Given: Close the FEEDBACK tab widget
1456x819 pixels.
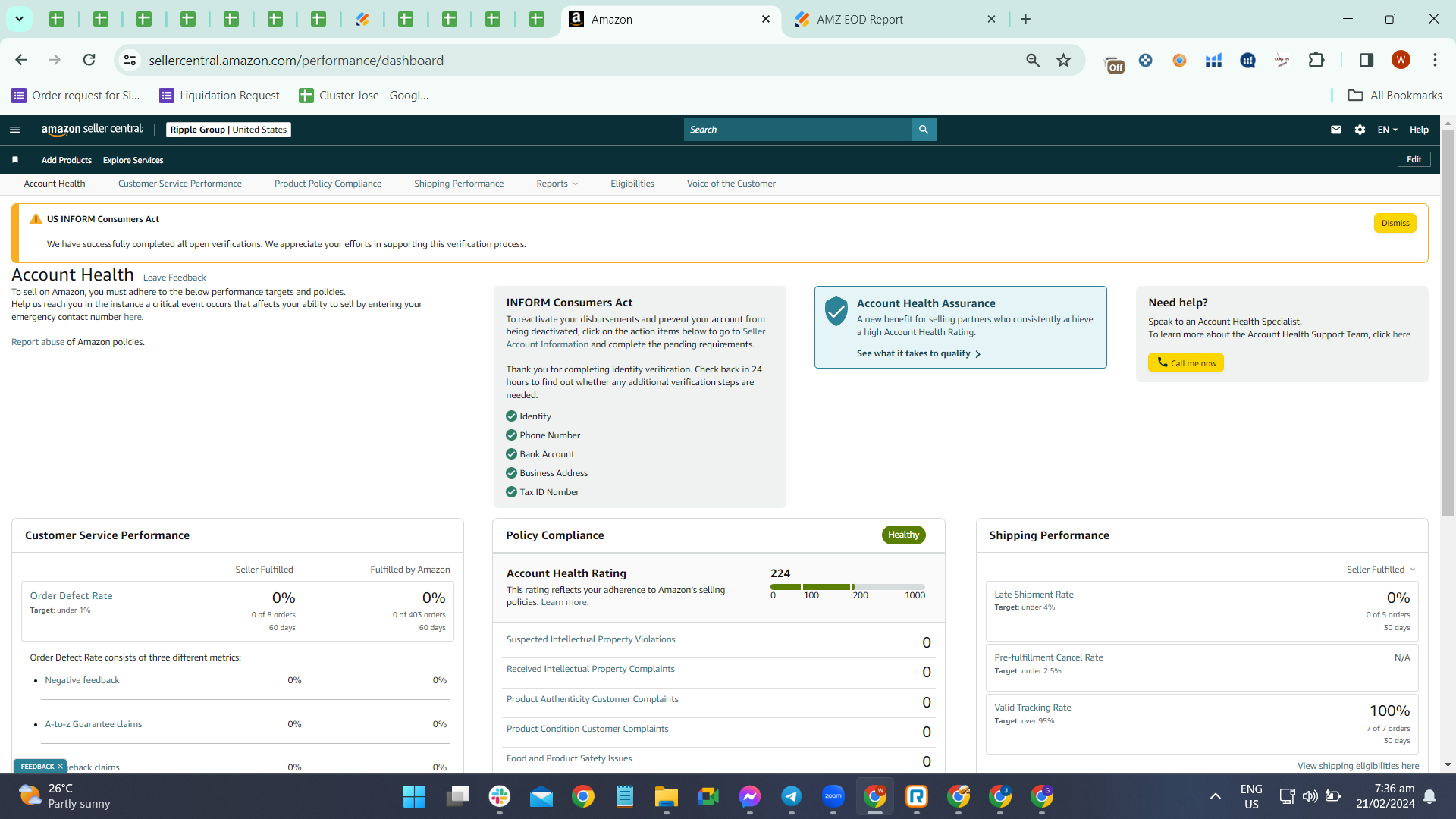Looking at the screenshot, I should [x=60, y=767].
